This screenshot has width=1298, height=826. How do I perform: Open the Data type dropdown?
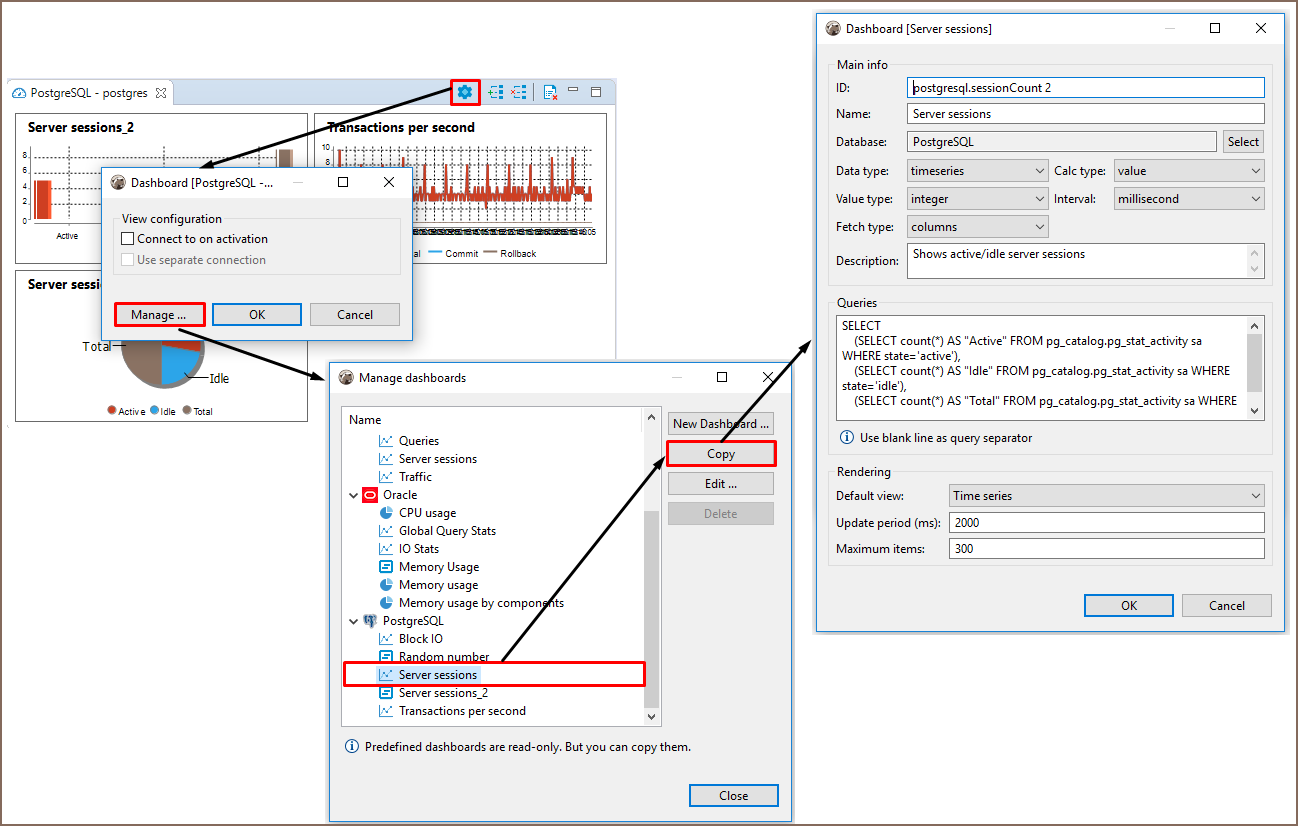coord(977,171)
